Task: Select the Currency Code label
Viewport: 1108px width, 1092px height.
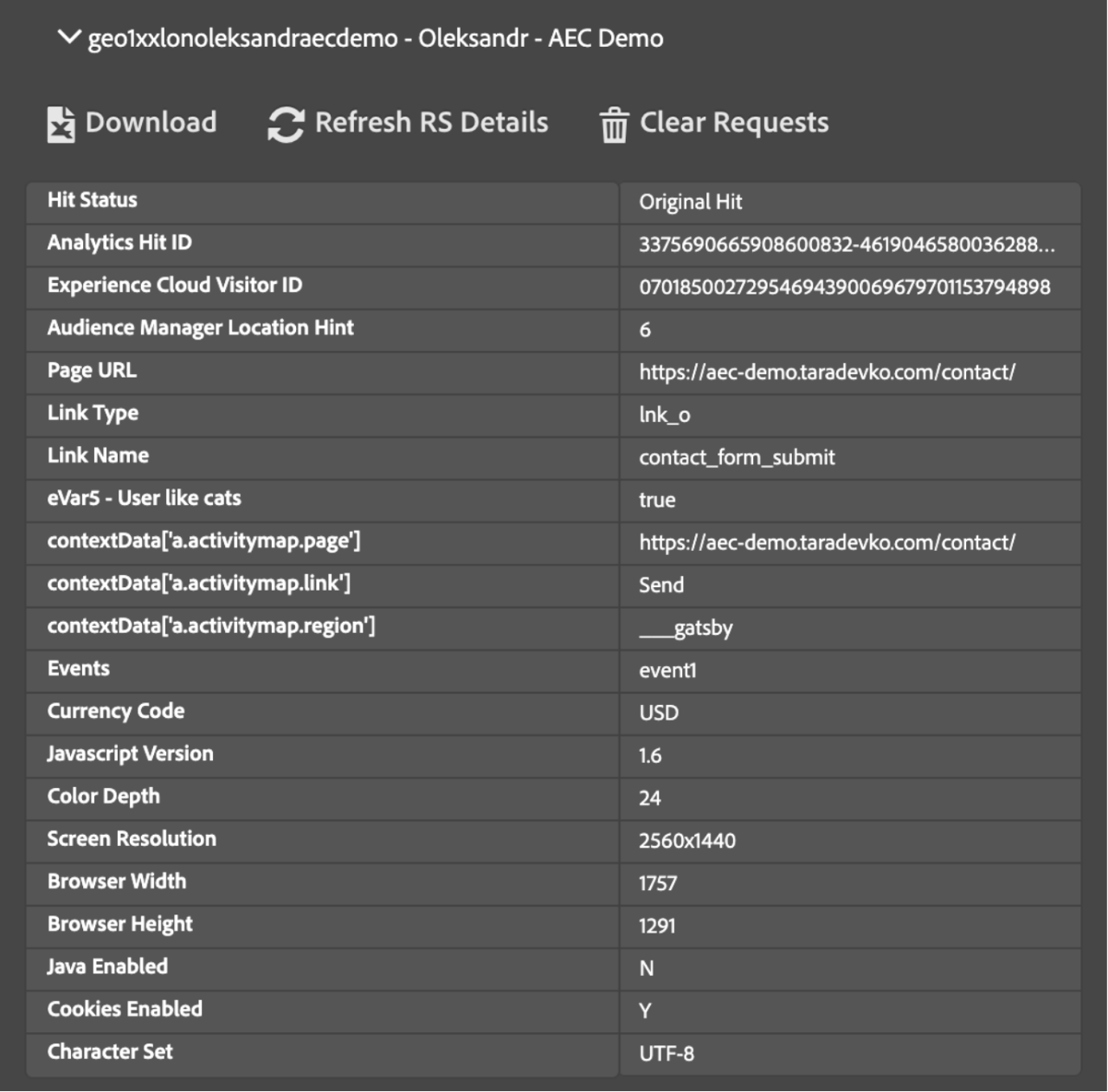Action: coord(116,711)
